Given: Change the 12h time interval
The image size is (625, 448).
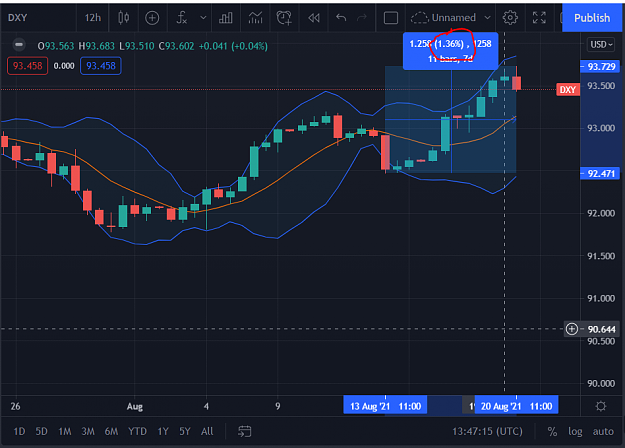Looking at the screenshot, I should pos(92,18).
